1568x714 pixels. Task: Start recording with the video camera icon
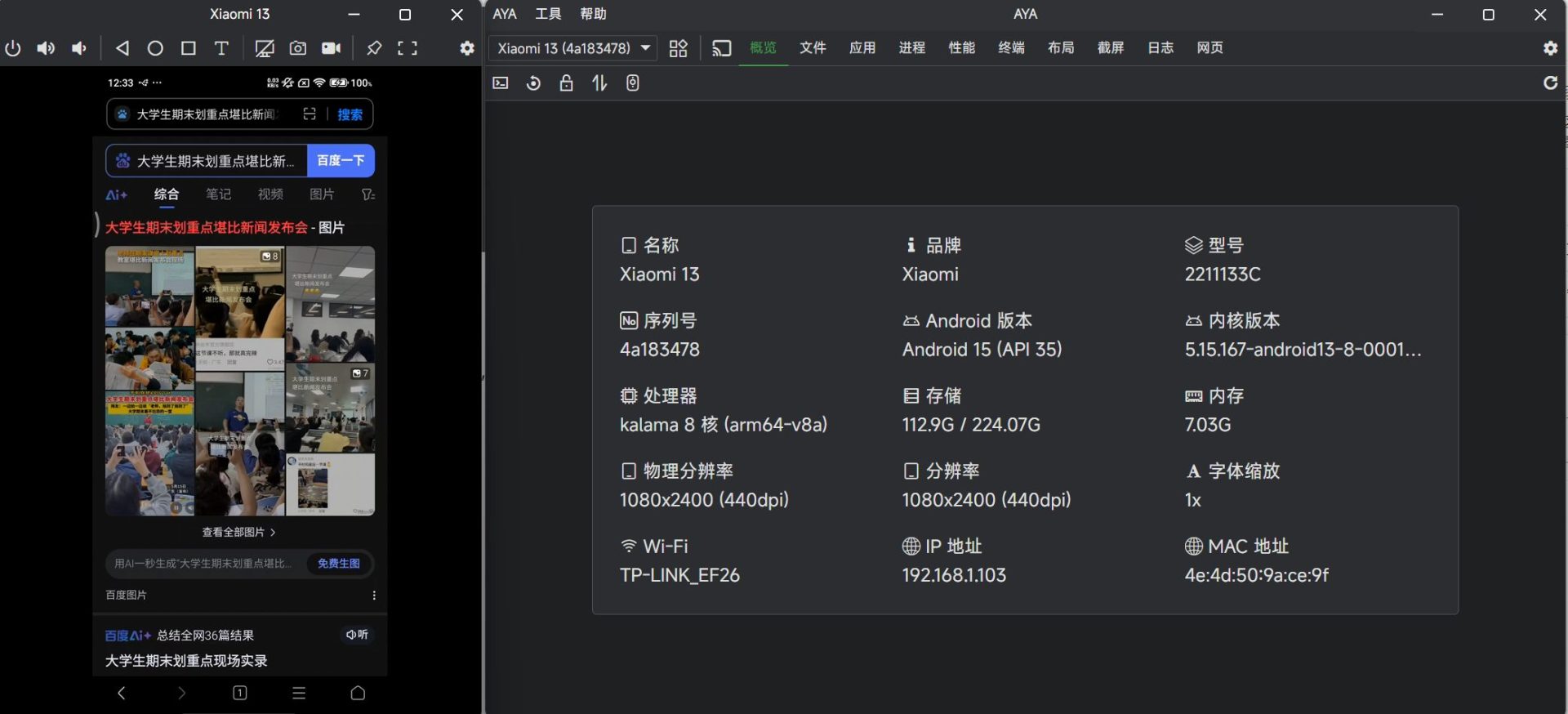pos(331,48)
